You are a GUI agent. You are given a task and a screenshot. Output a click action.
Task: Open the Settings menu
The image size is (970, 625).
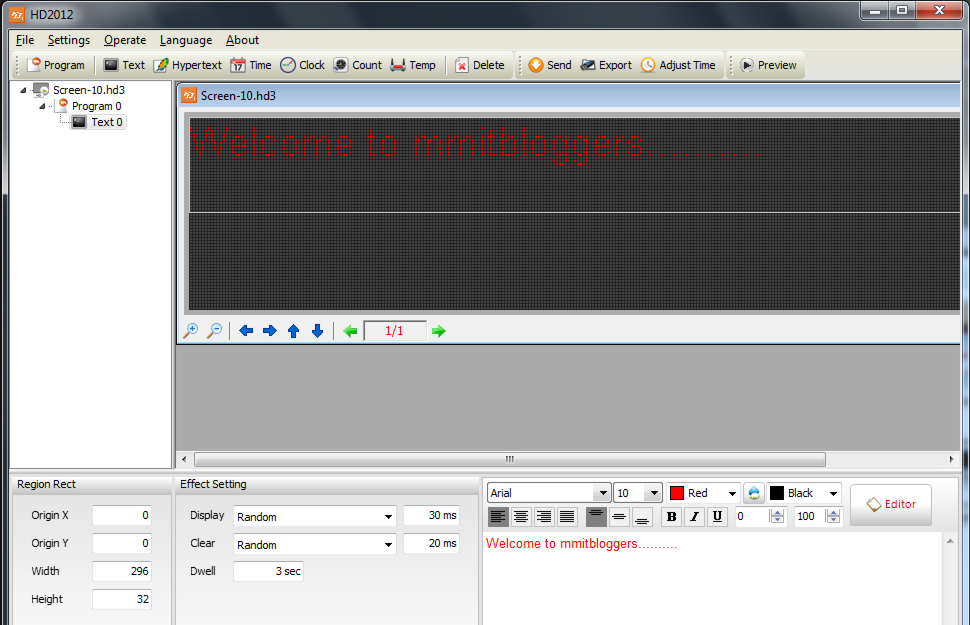click(69, 40)
